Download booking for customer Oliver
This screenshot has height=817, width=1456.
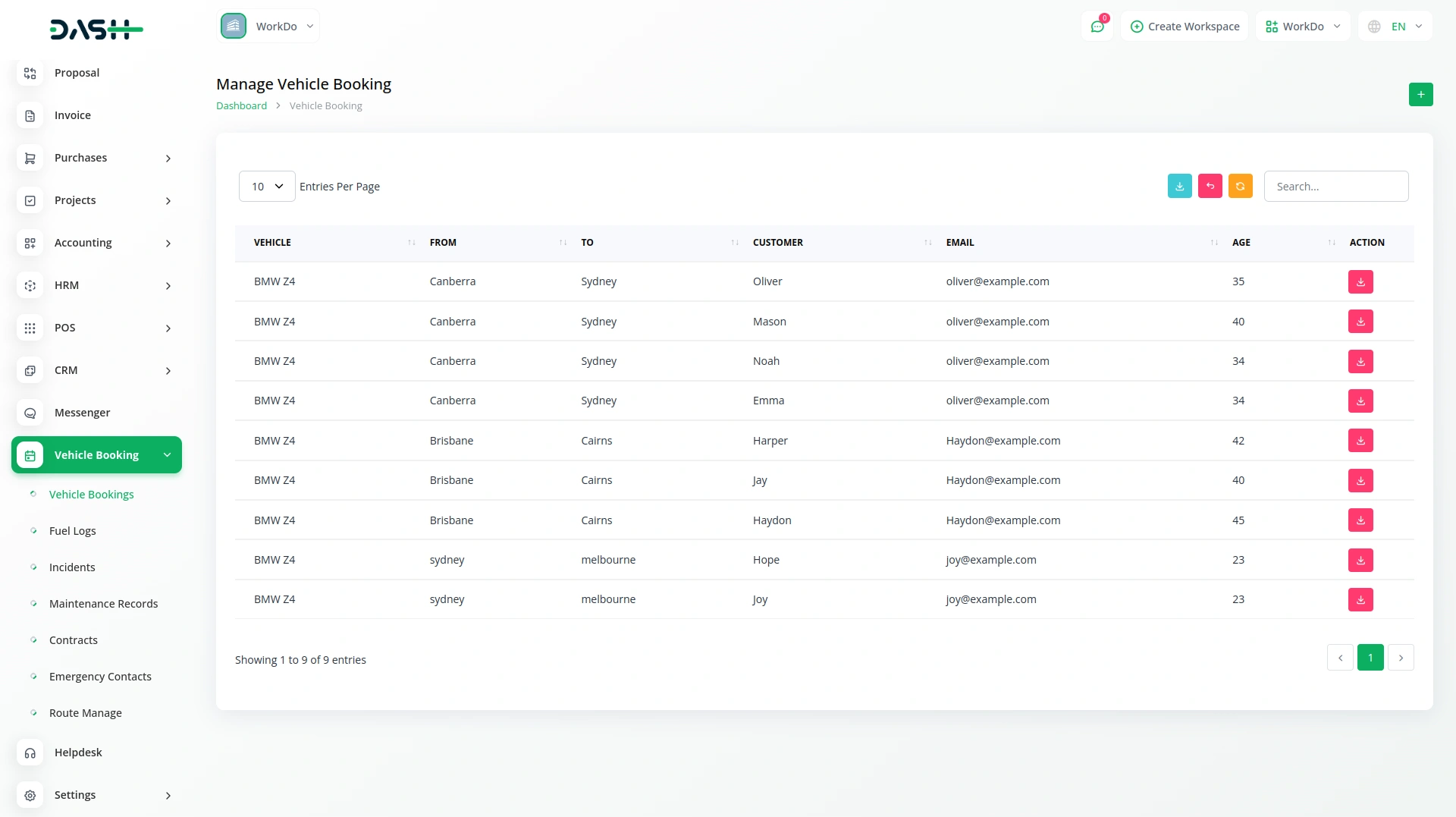[1360, 282]
